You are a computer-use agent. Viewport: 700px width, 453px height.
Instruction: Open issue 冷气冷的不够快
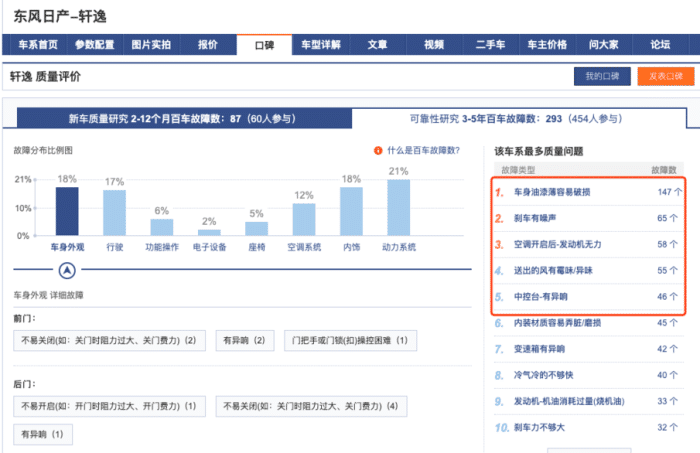543,375
